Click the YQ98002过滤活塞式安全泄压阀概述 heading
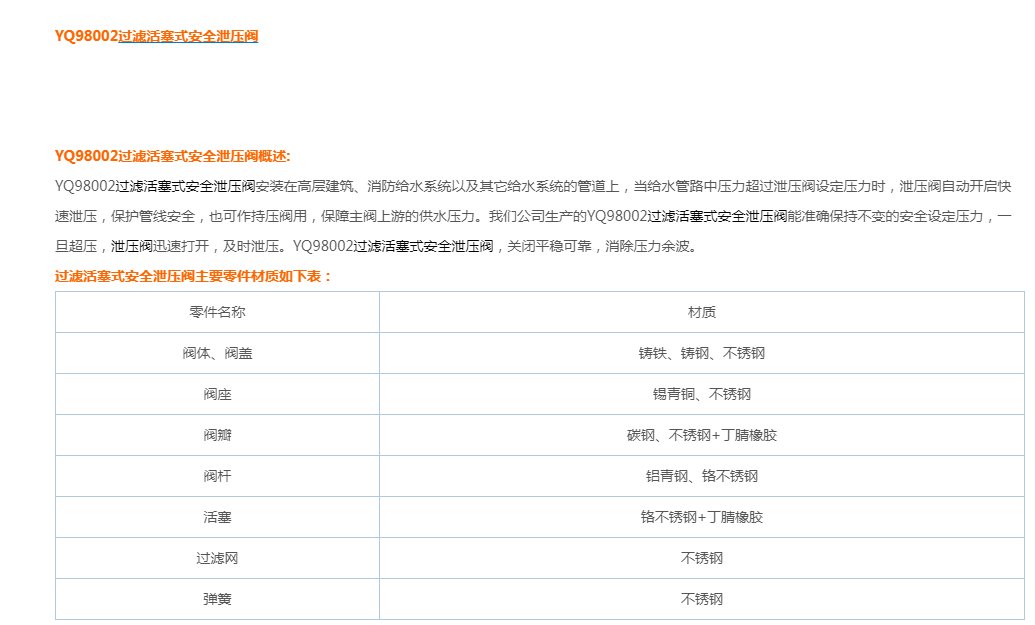Screen dimensions: 1035x625 click(172, 156)
